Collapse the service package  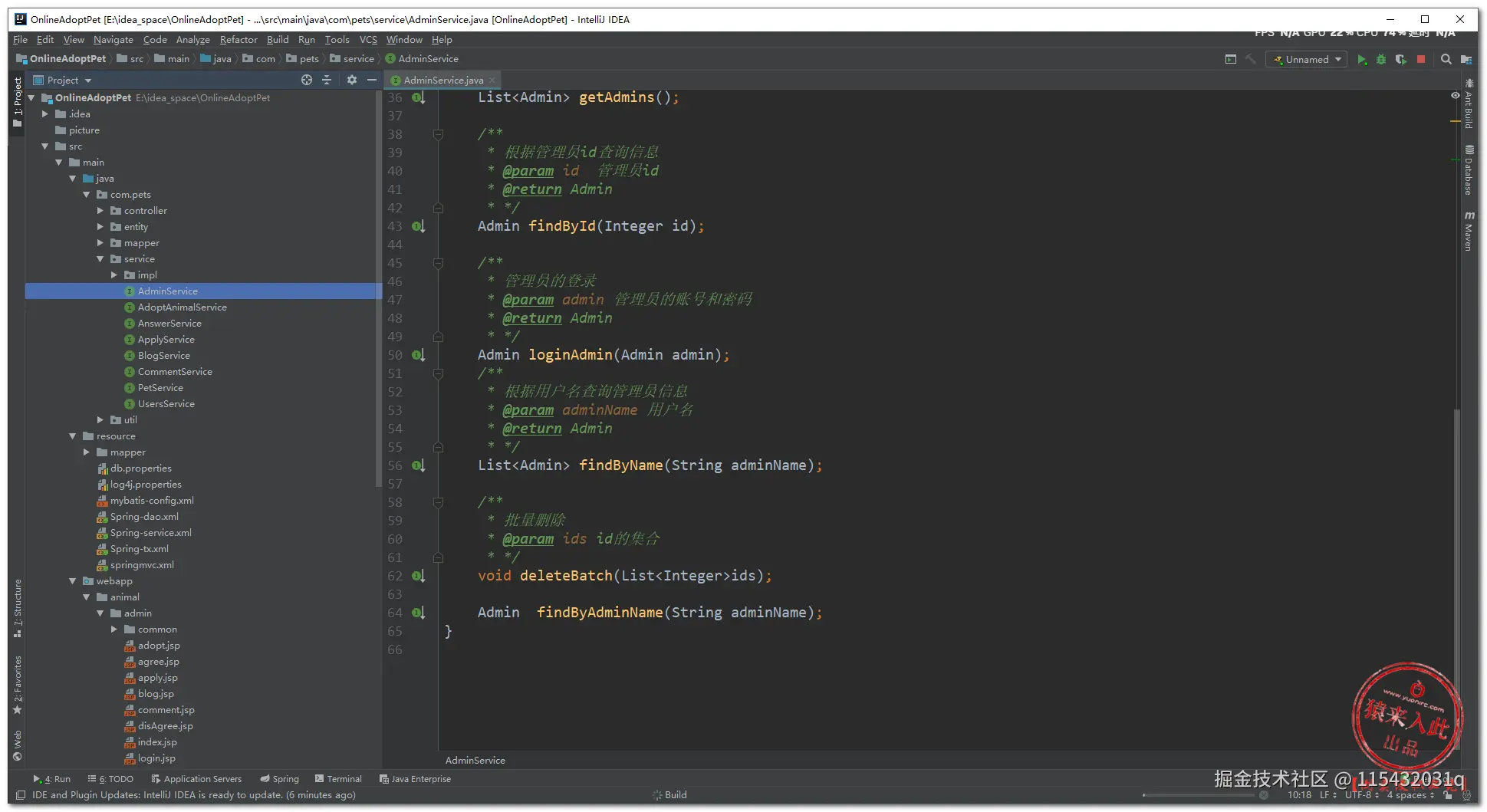(100, 259)
